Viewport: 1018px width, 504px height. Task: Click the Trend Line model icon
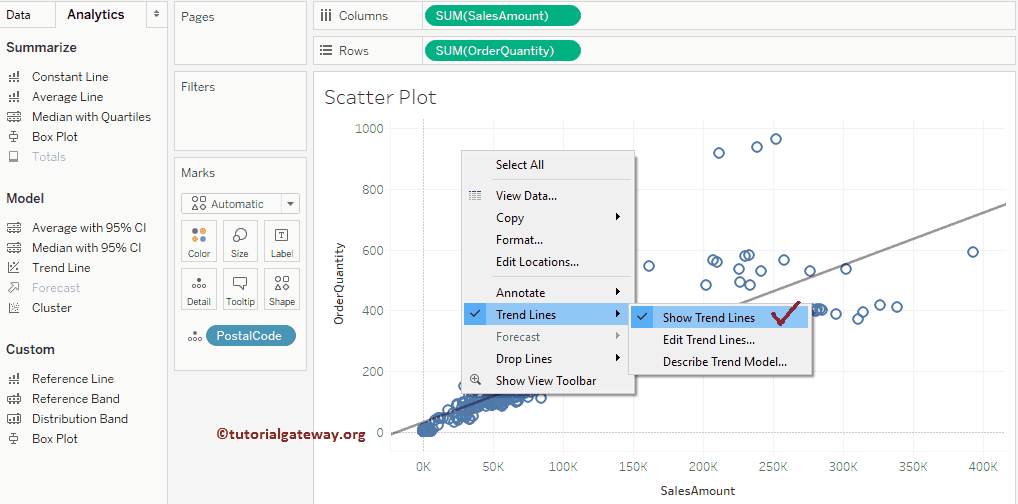[x=14, y=268]
